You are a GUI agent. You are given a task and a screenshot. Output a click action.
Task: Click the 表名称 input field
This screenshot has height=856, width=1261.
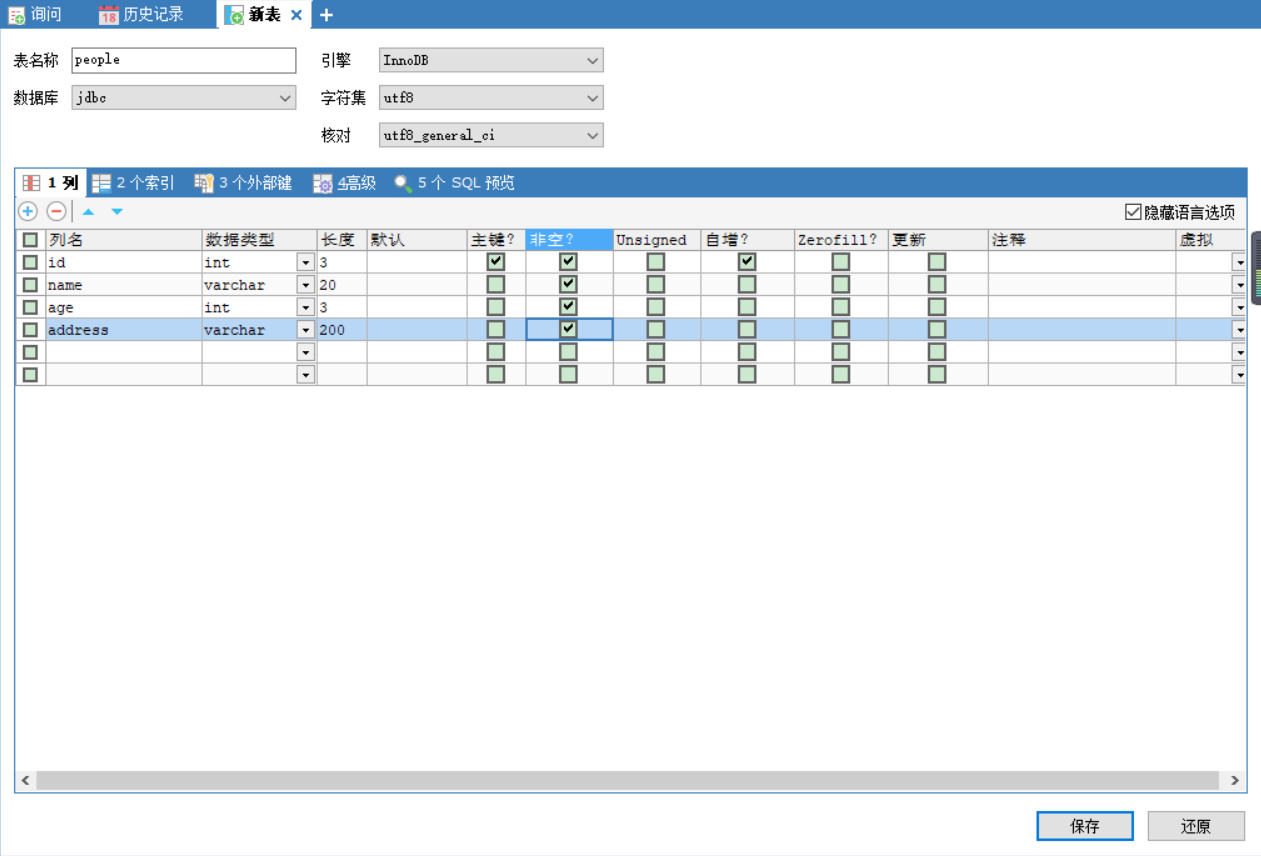point(184,61)
